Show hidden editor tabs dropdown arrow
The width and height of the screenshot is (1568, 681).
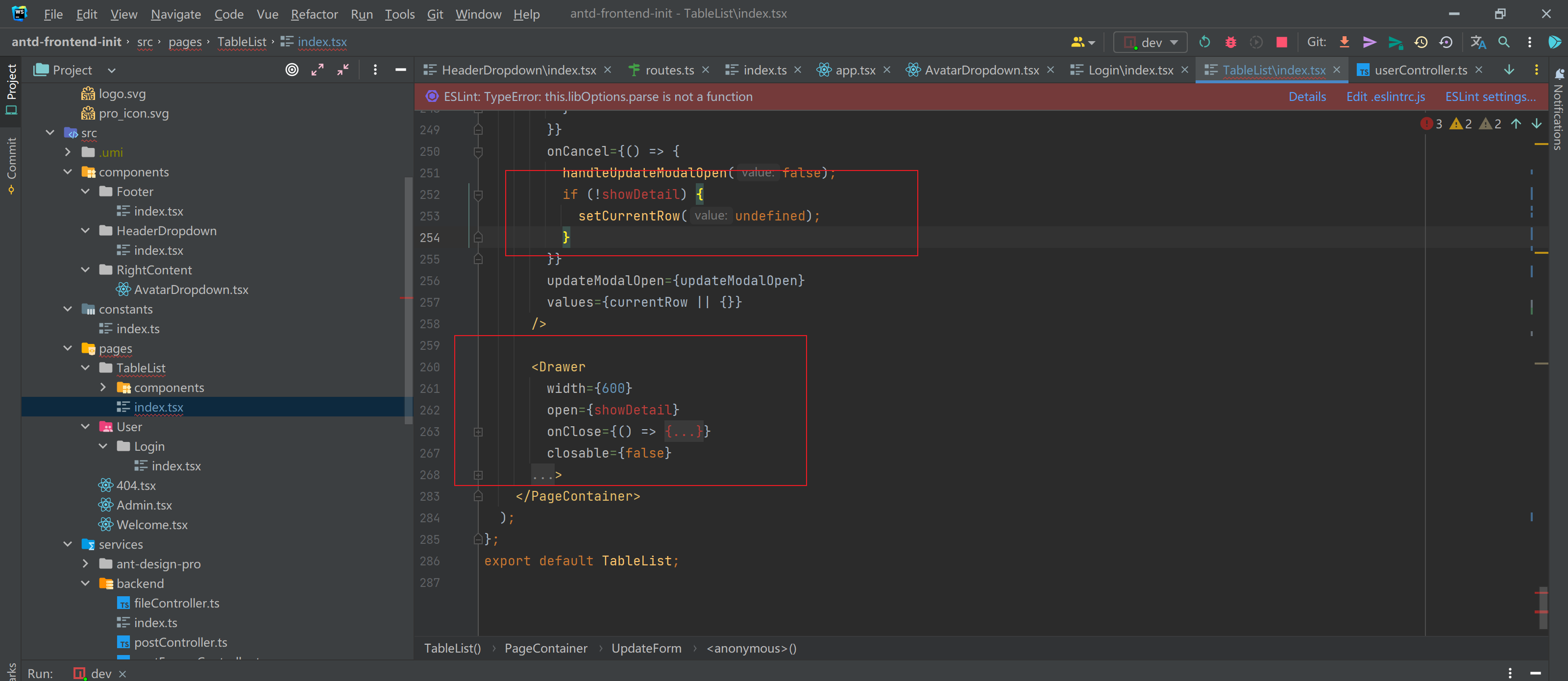tap(1508, 70)
